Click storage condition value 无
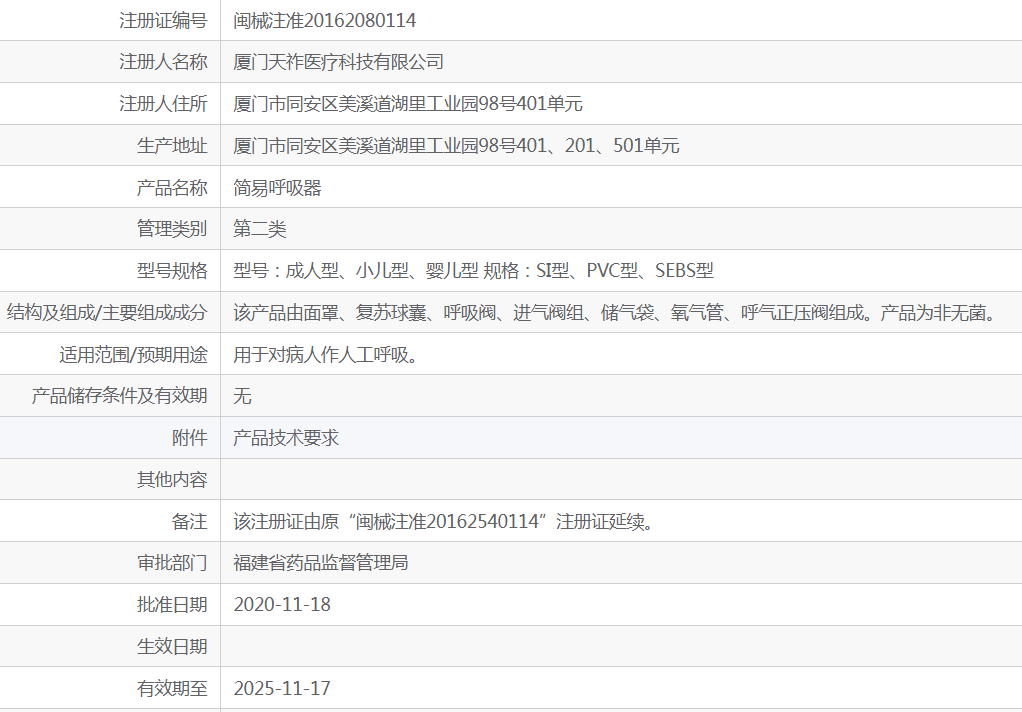 242,396
